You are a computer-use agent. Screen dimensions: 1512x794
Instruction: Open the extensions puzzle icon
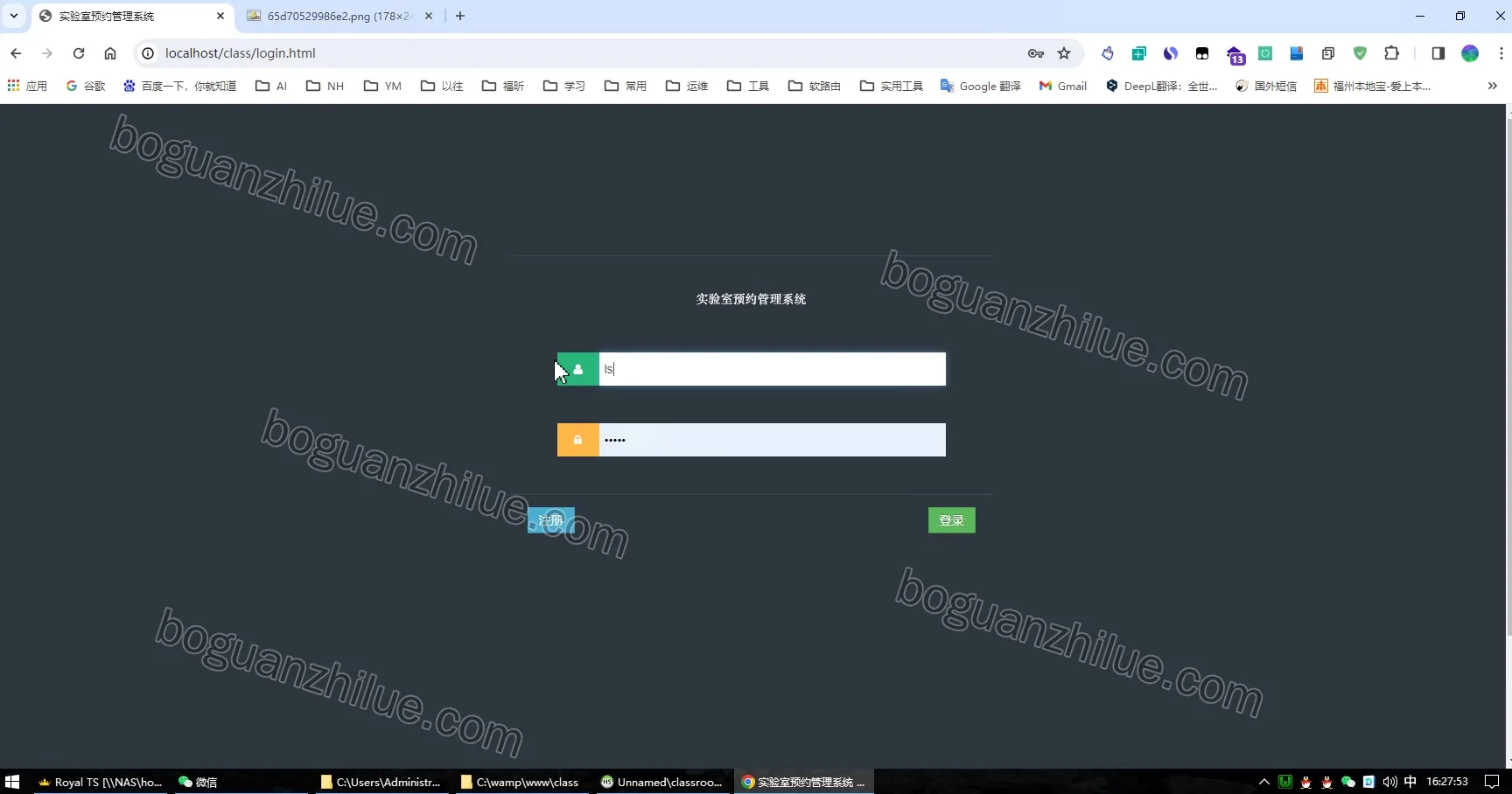click(x=1391, y=53)
